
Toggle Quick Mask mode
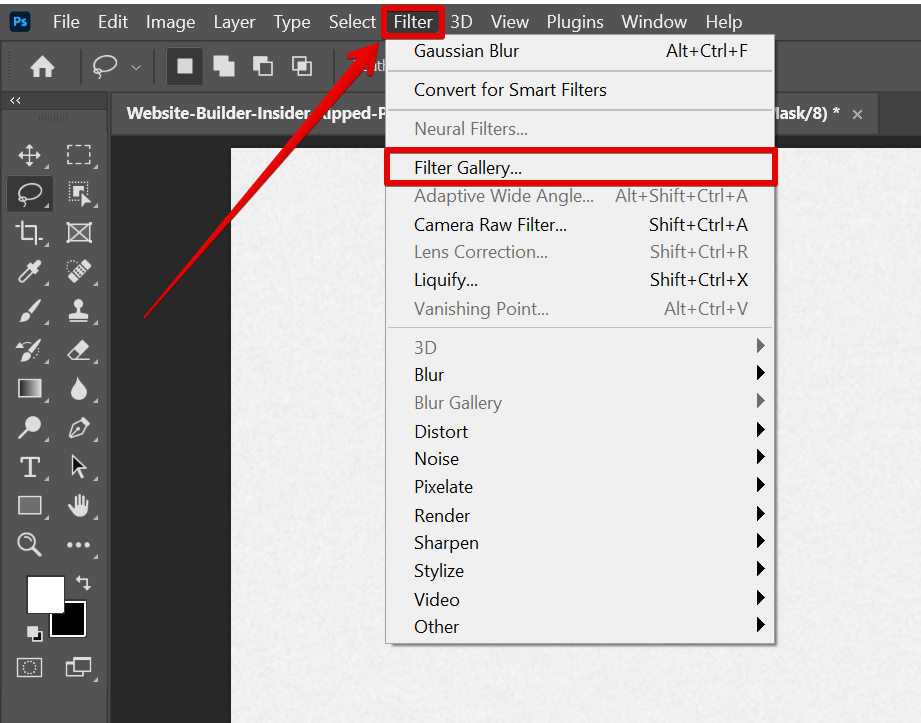(x=30, y=667)
